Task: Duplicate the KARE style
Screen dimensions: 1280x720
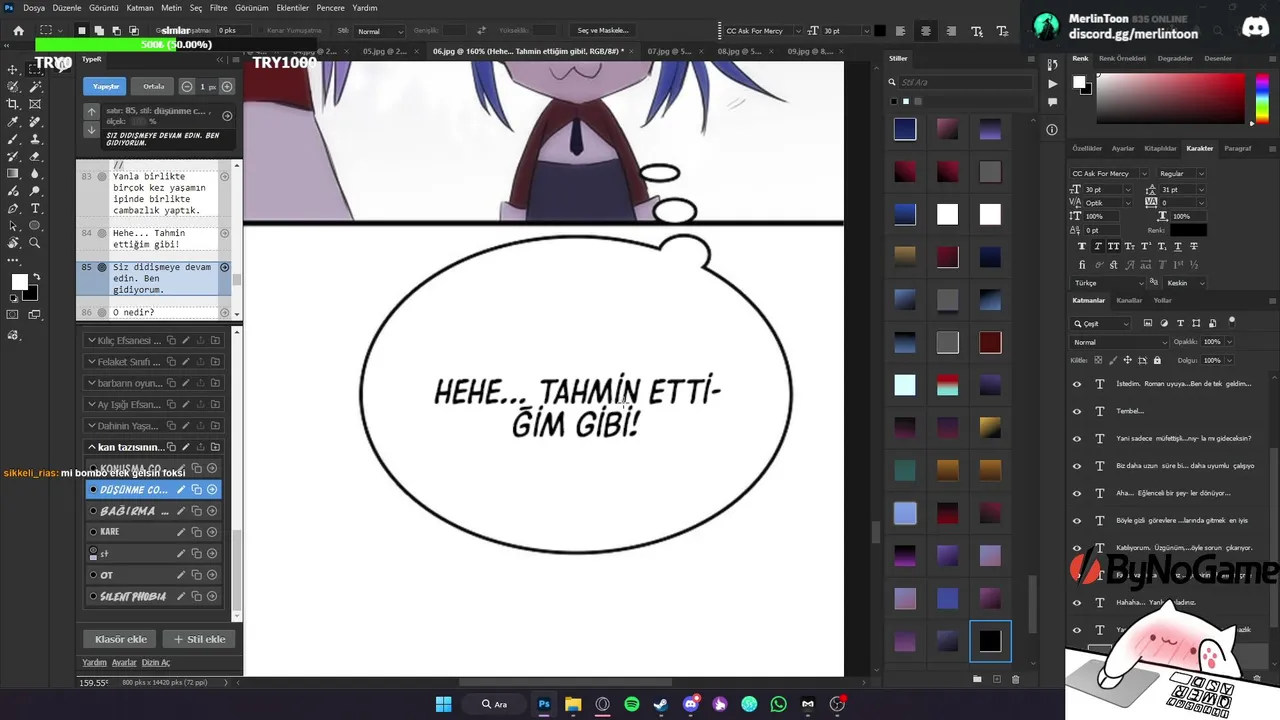Action: click(196, 532)
